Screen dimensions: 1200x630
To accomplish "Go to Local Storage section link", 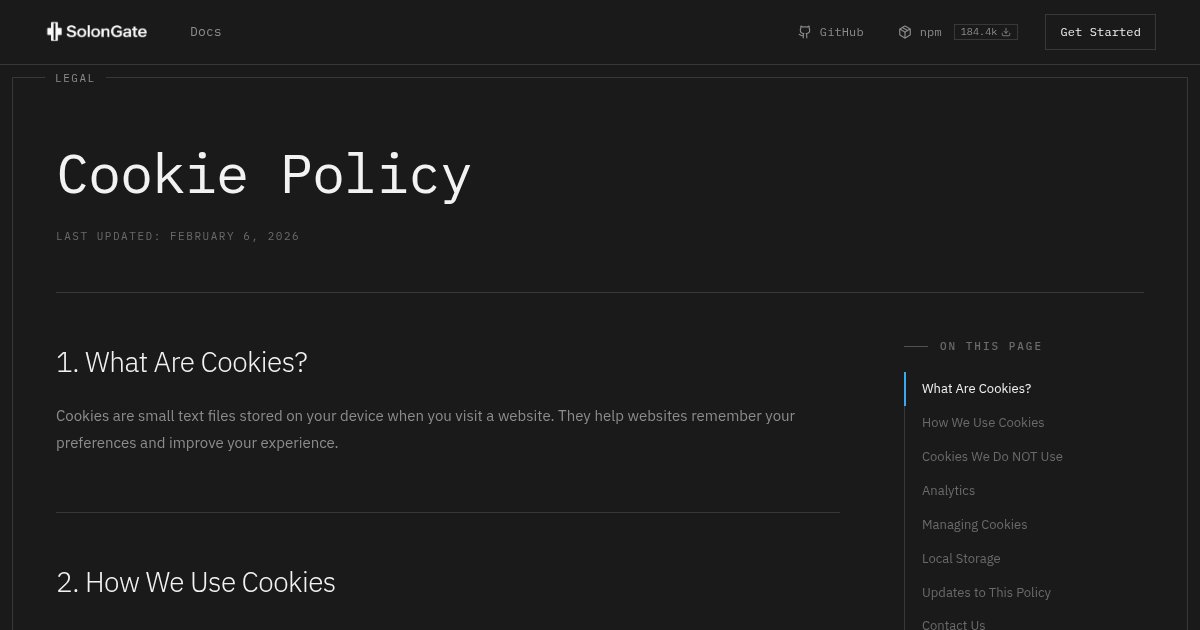I will pyautogui.click(x=961, y=559).
